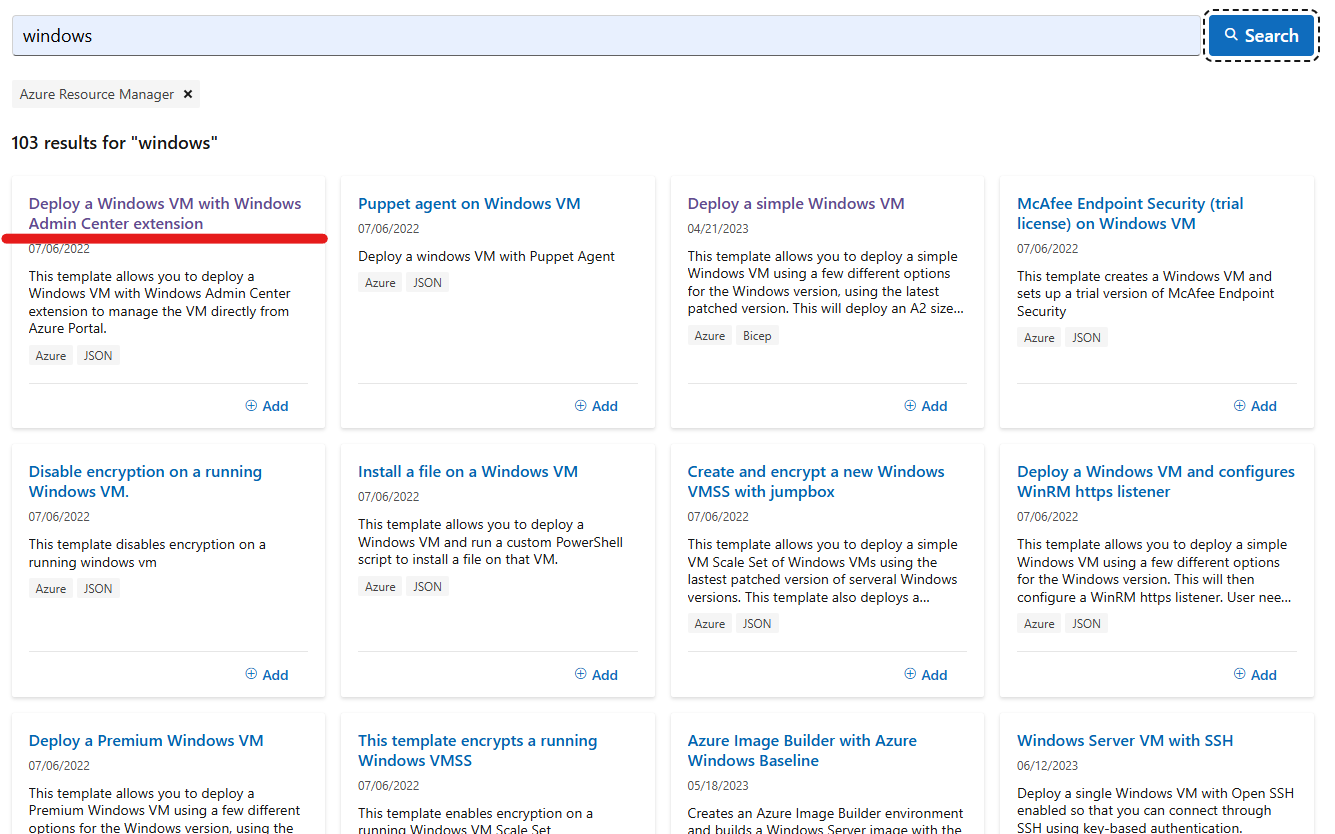Click the search input containing "windows"
Image resolution: width=1335 pixels, height=834 pixels.
pos(606,36)
